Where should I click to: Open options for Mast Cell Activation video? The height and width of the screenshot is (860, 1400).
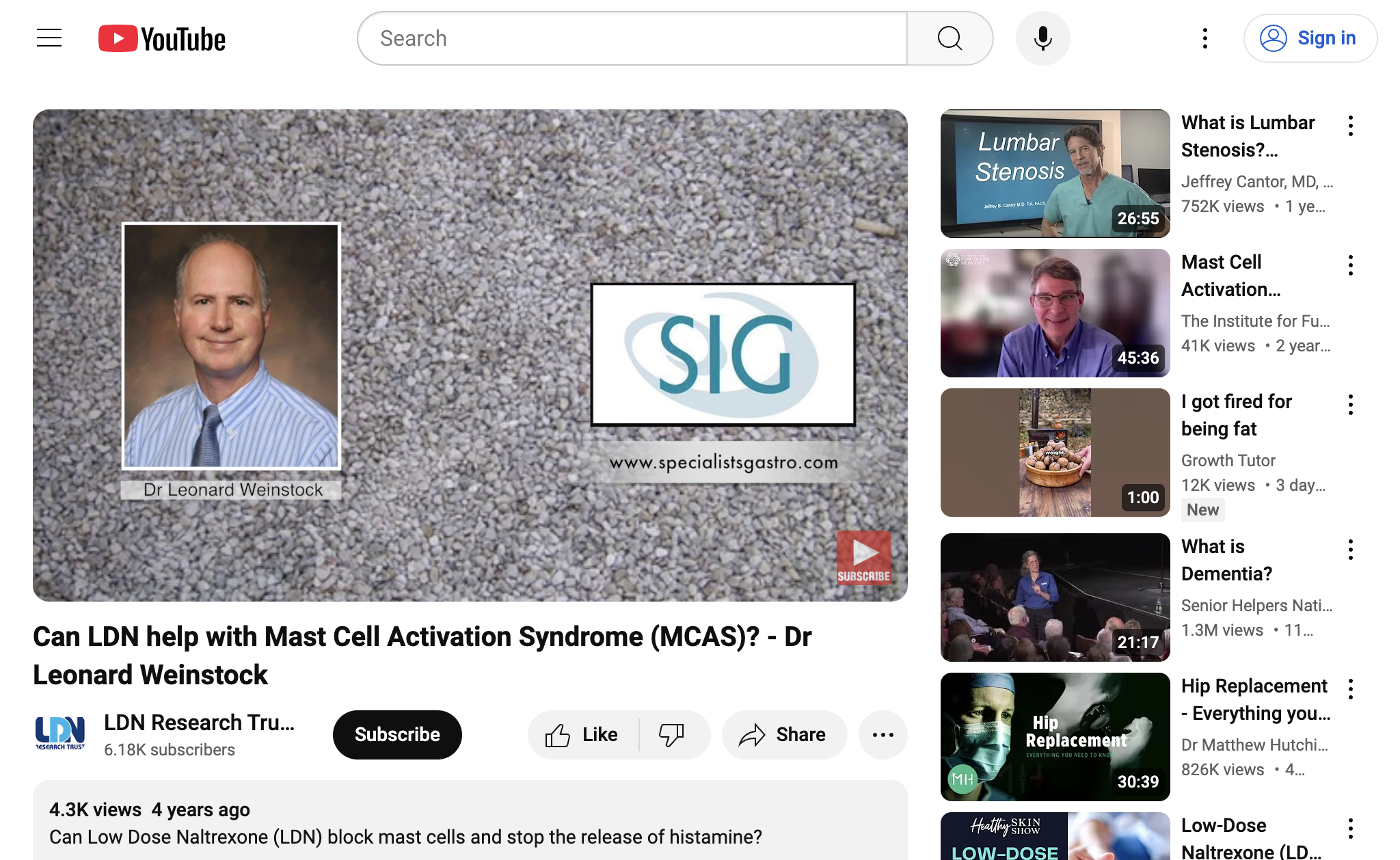point(1351,265)
